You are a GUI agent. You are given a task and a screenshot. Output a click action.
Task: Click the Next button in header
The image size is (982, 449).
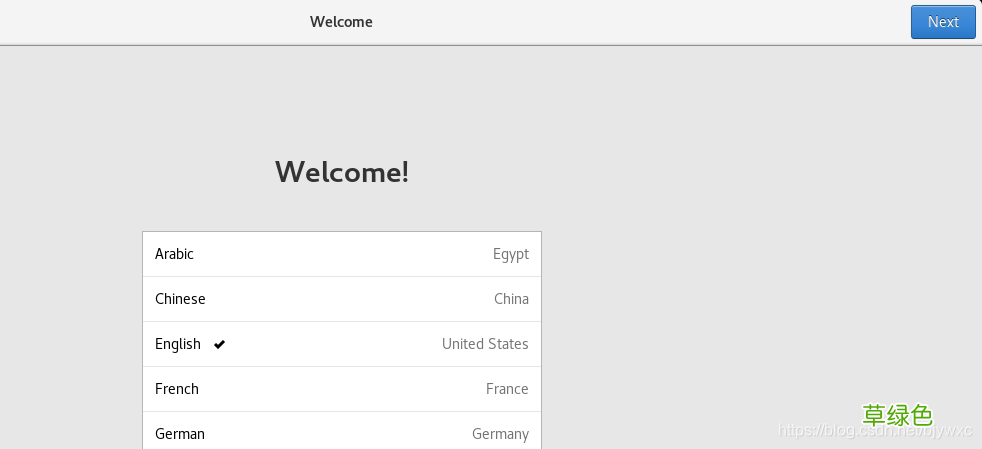pyautogui.click(x=943, y=22)
